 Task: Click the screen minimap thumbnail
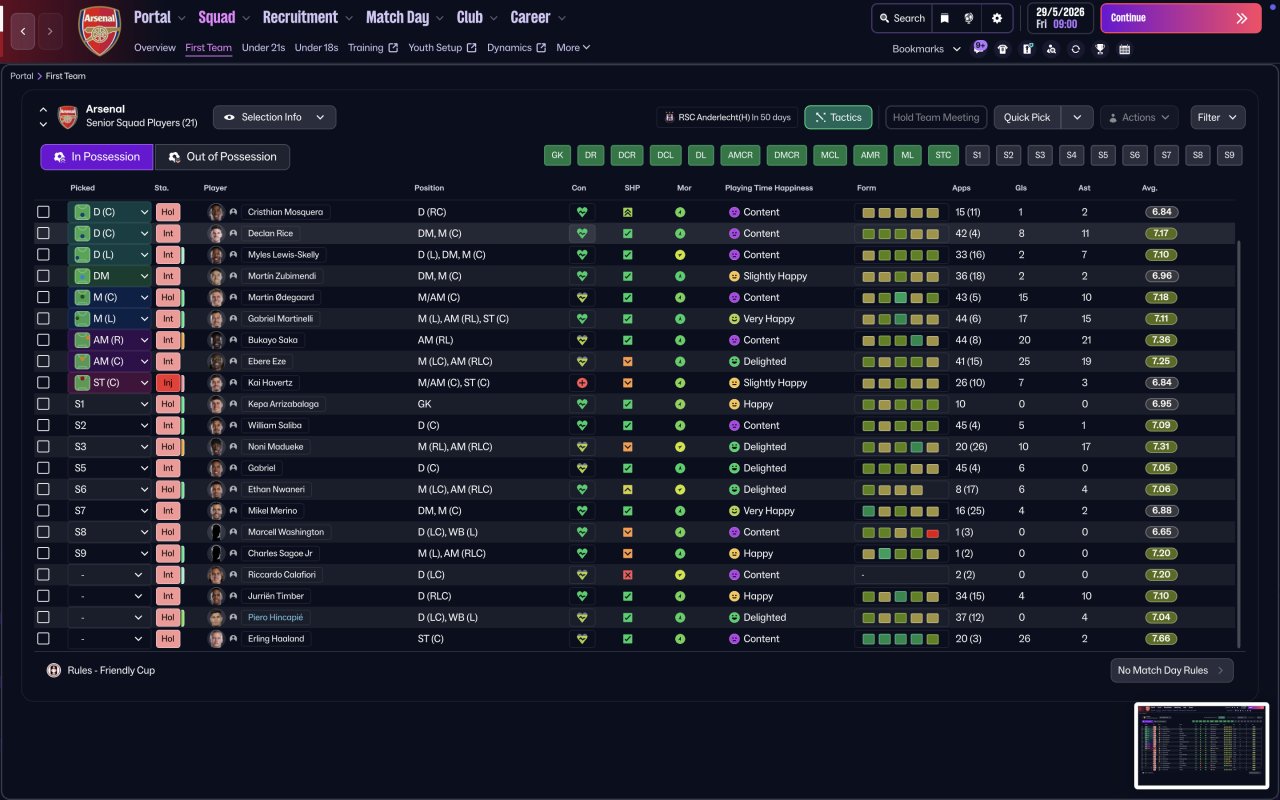pos(1202,745)
